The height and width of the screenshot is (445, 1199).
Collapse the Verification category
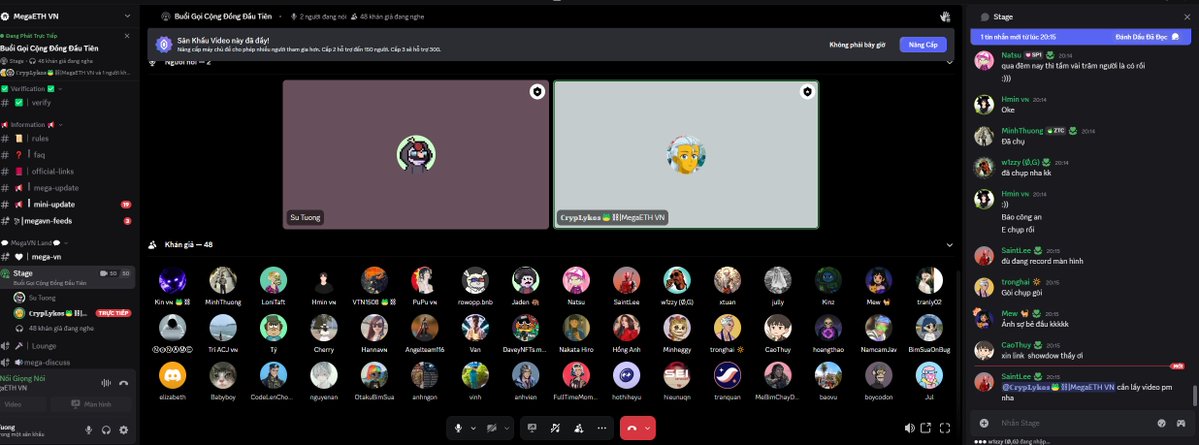coord(34,89)
